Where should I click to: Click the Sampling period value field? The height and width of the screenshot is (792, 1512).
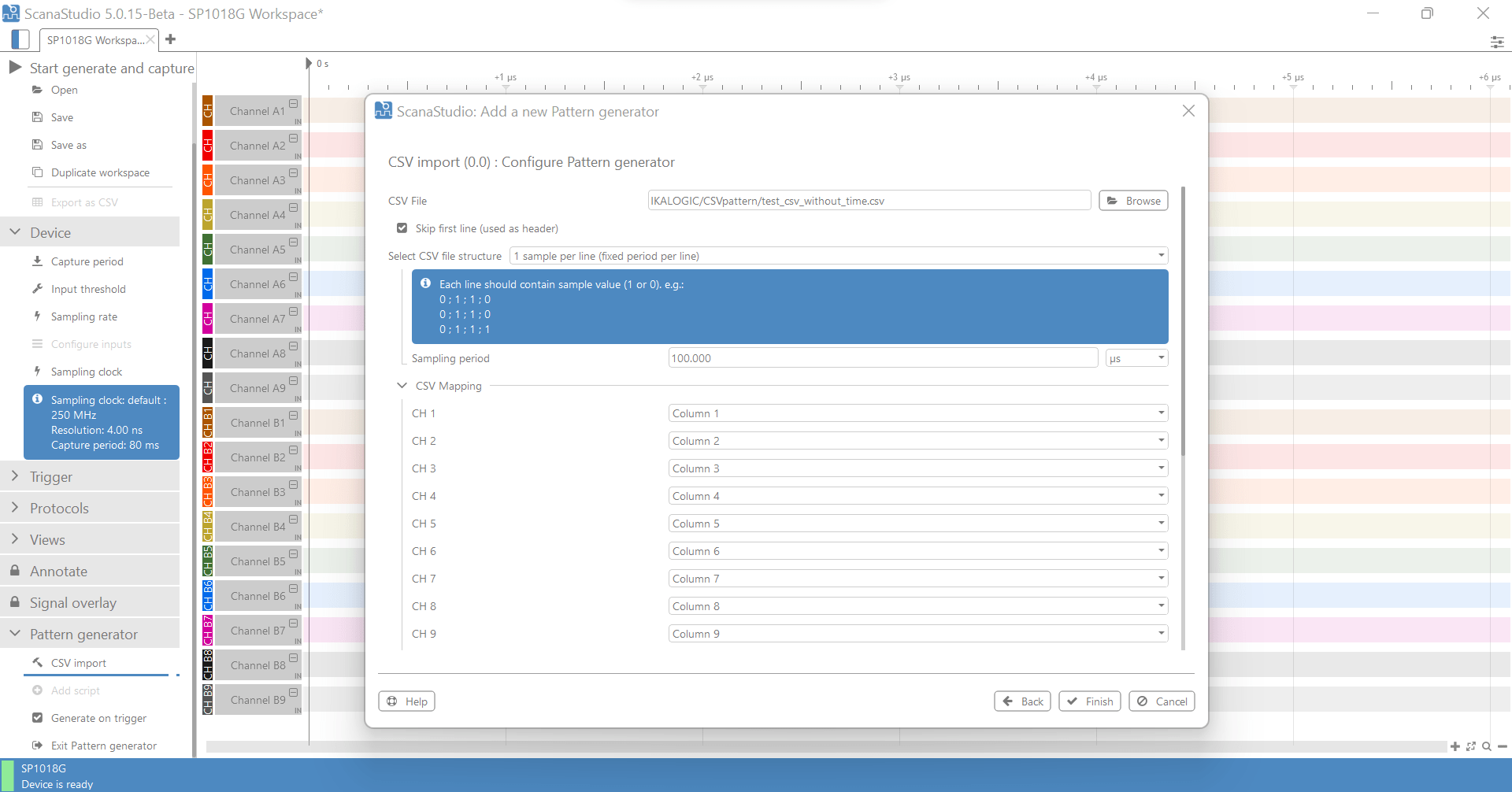pos(882,358)
